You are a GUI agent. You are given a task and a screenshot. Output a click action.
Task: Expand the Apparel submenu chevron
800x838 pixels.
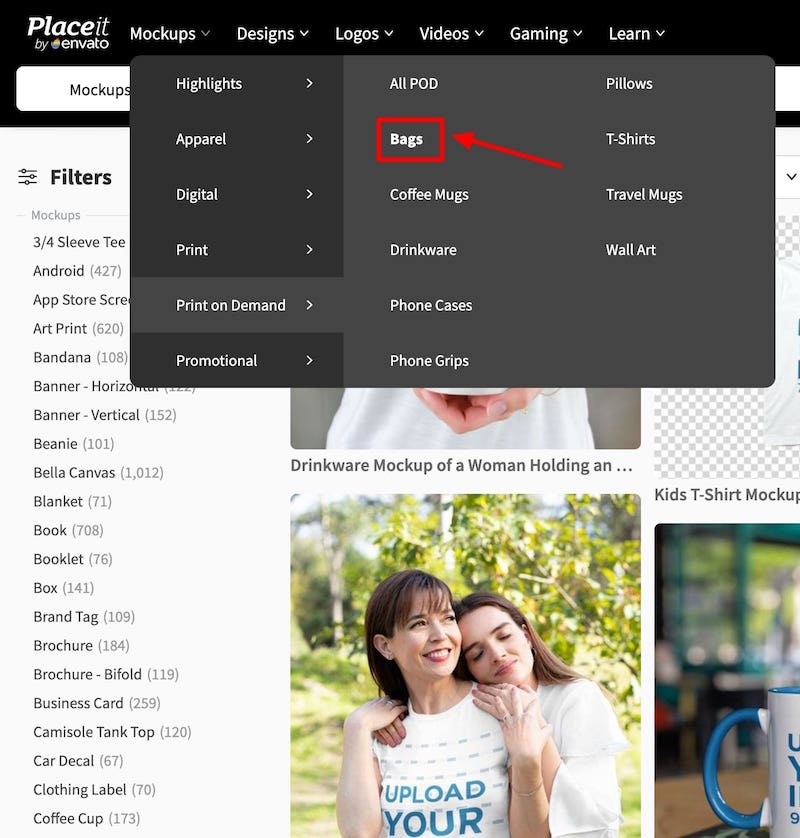(x=309, y=139)
